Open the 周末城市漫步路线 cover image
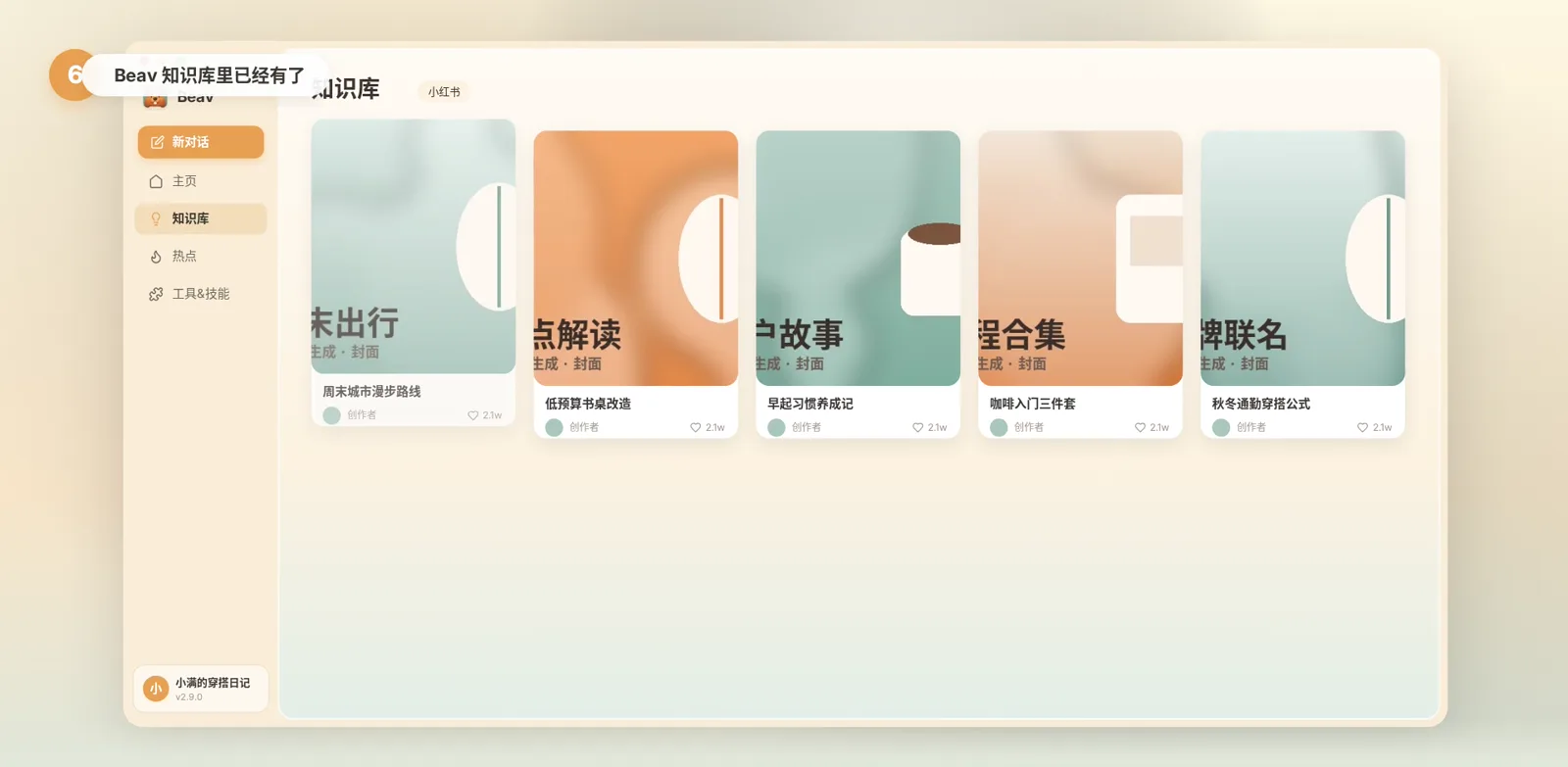The width and height of the screenshot is (1568, 767). click(414, 247)
